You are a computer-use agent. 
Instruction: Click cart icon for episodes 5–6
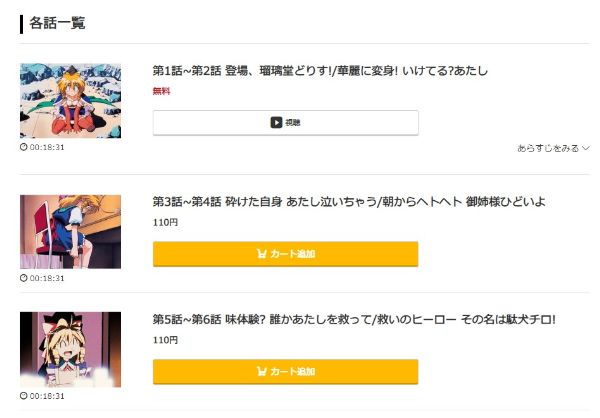coord(262,372)
